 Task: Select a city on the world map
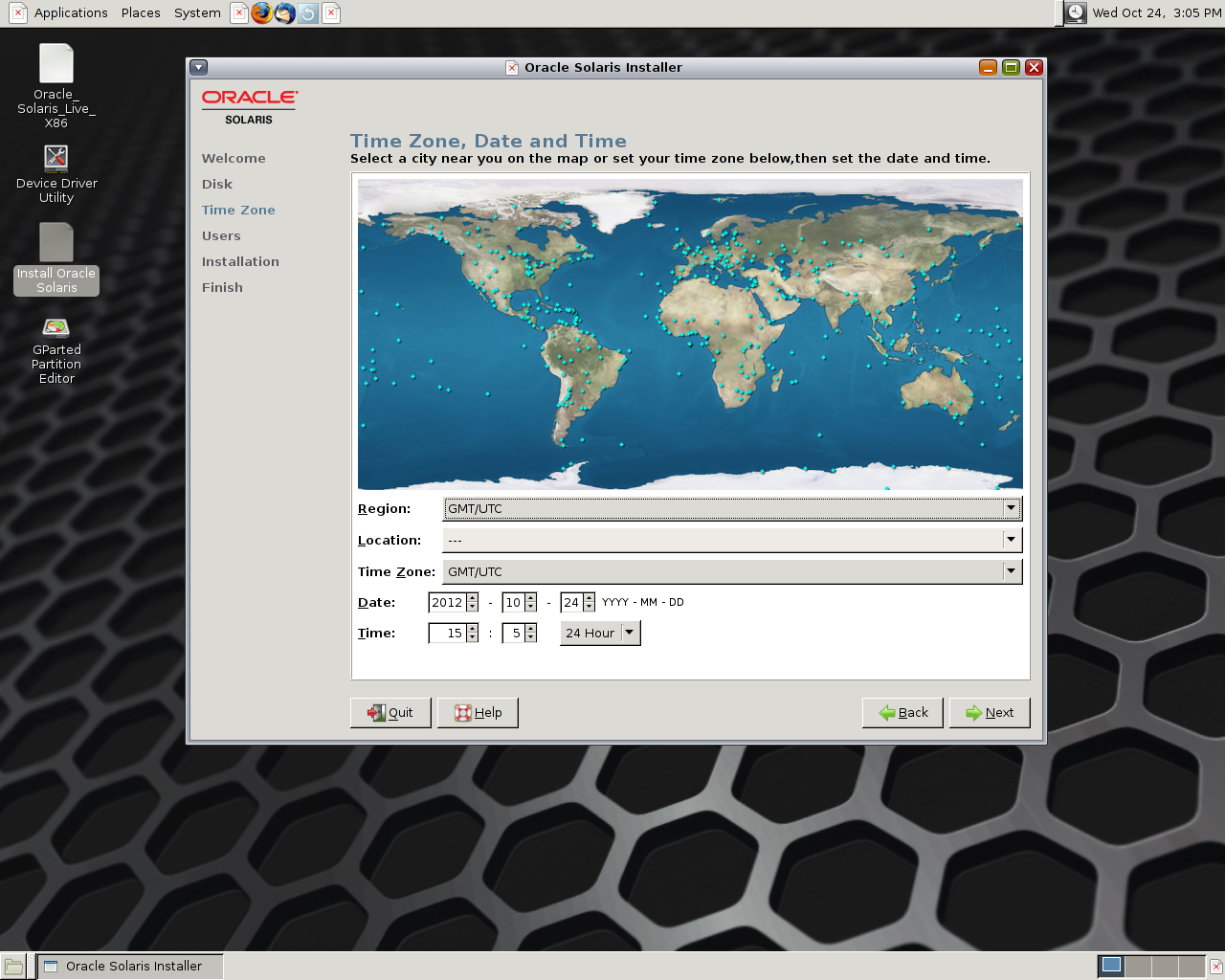[690, 334]
